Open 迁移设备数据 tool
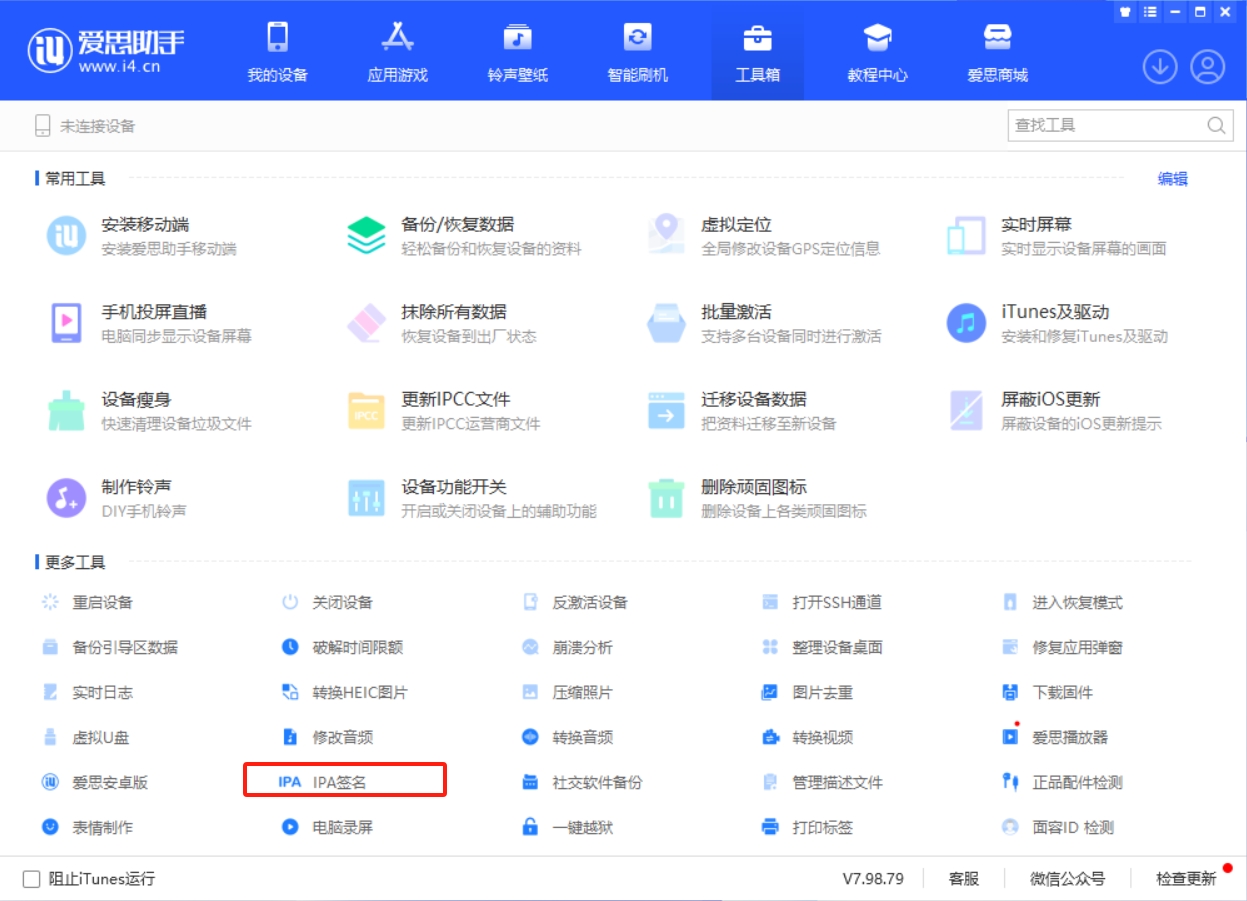 pyautogui.click(x=741, y=410)
